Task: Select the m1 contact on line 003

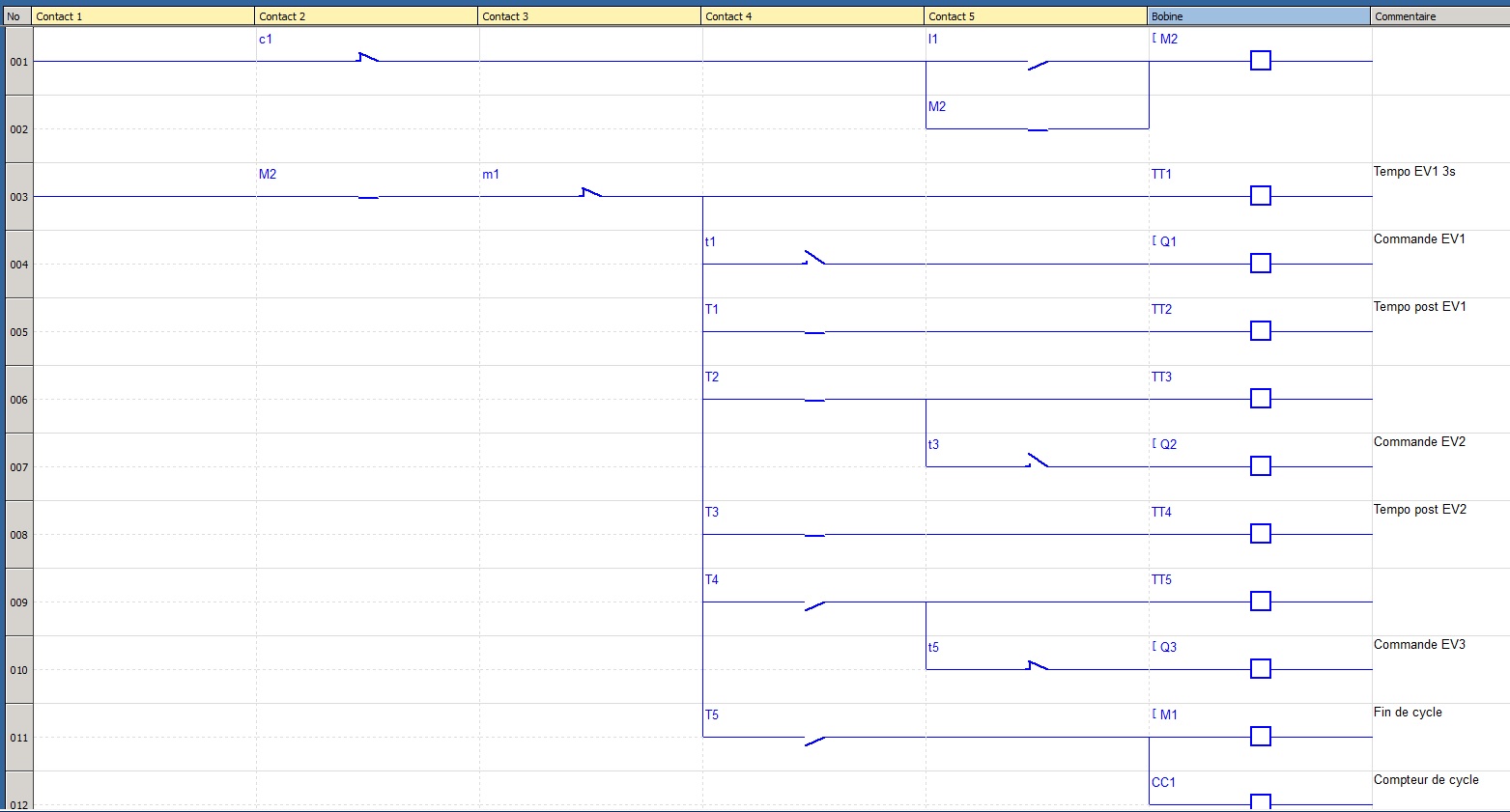Action: 590,194
